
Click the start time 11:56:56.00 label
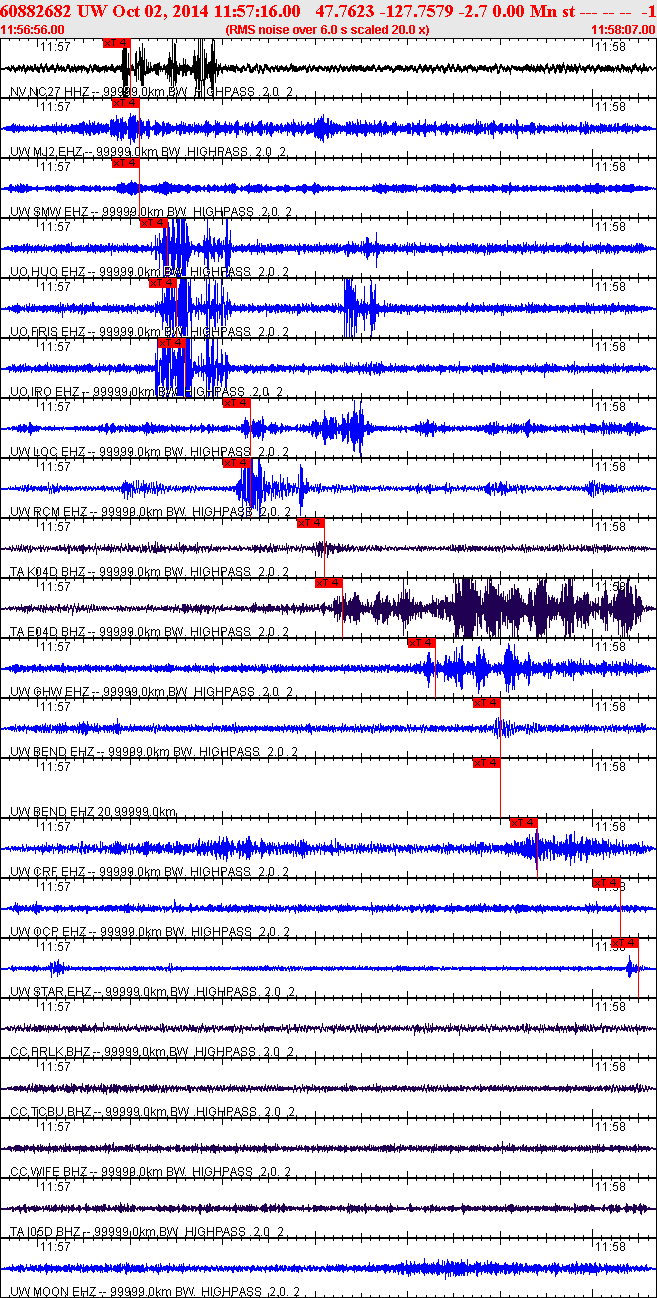32,30
